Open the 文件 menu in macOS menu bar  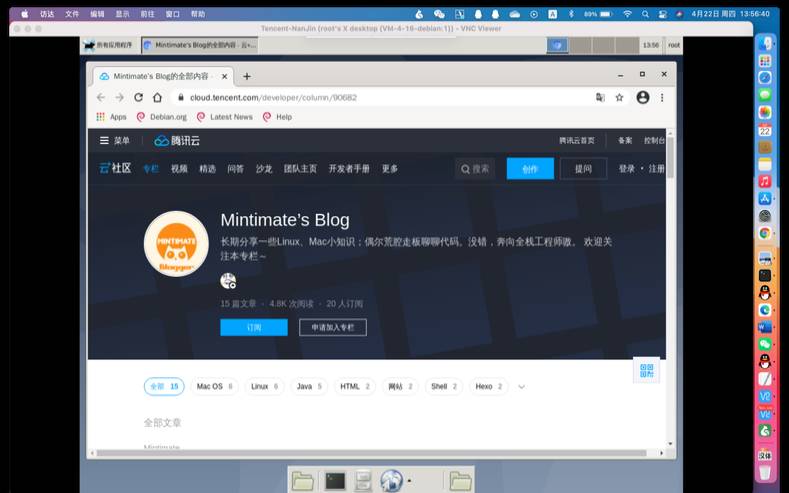click(x=72, y=14)
